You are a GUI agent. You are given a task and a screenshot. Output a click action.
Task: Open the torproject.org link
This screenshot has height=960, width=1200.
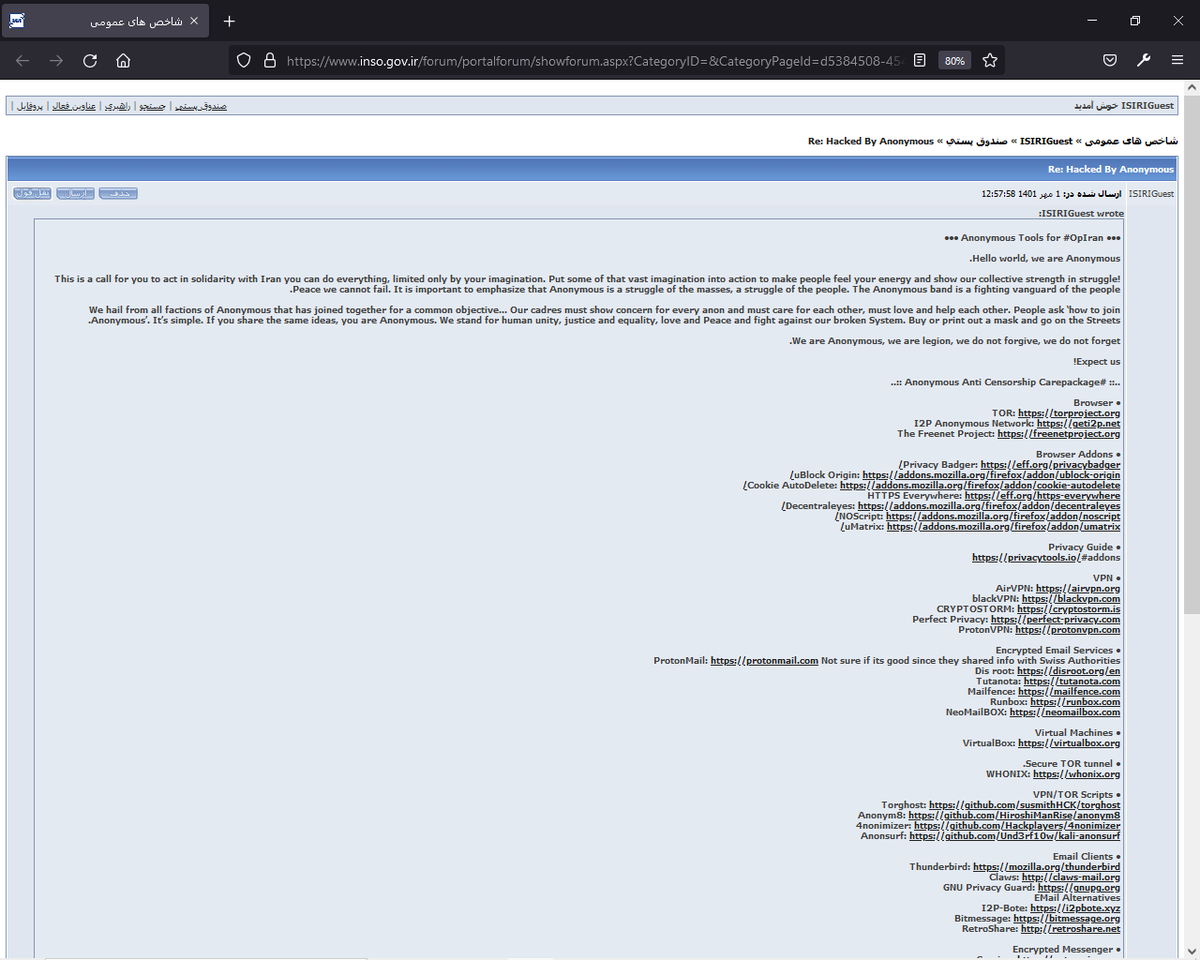point(1069,413)
